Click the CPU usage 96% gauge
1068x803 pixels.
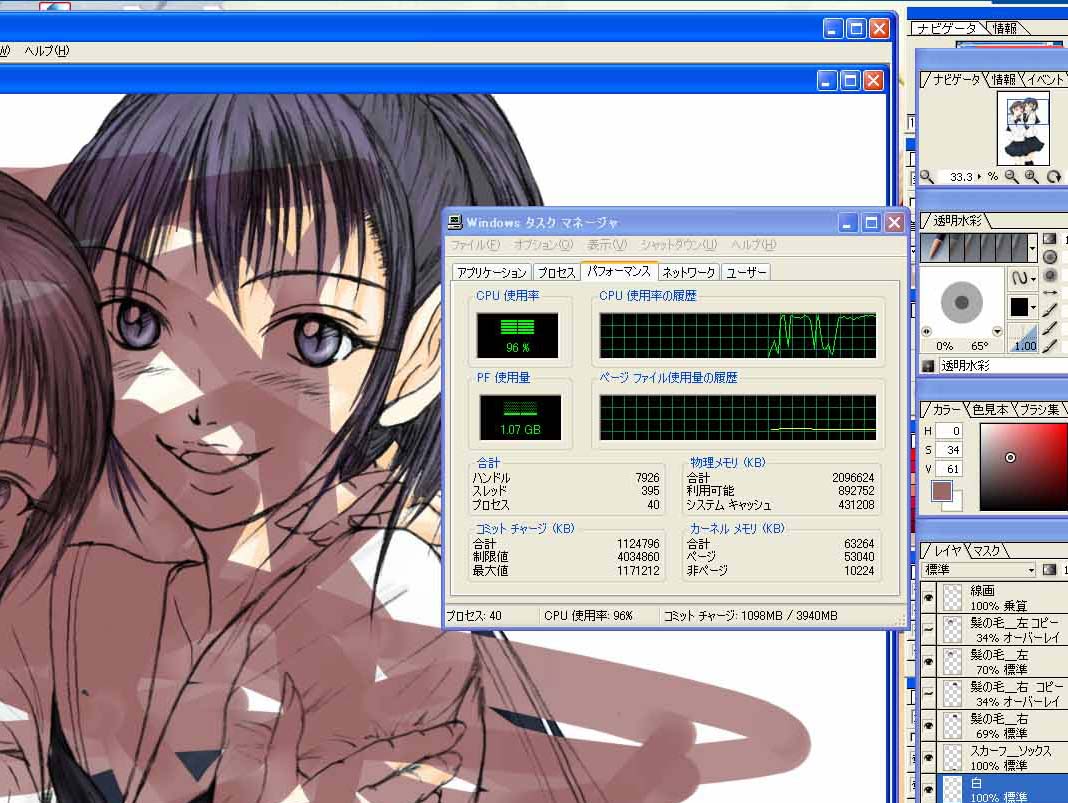pyautogui.click(x=518, y=334)
